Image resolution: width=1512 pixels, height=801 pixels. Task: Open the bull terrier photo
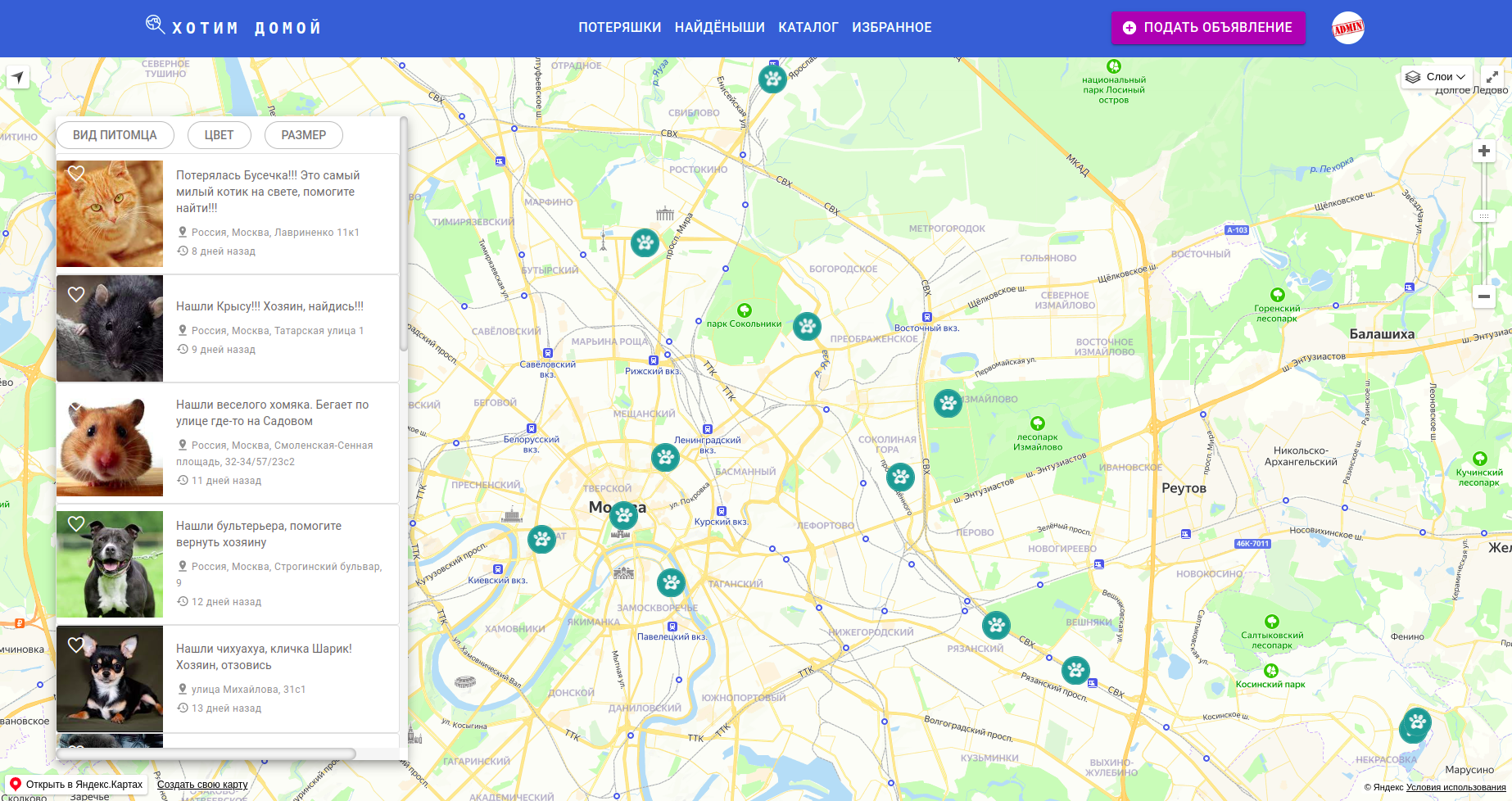click(110, 564)
